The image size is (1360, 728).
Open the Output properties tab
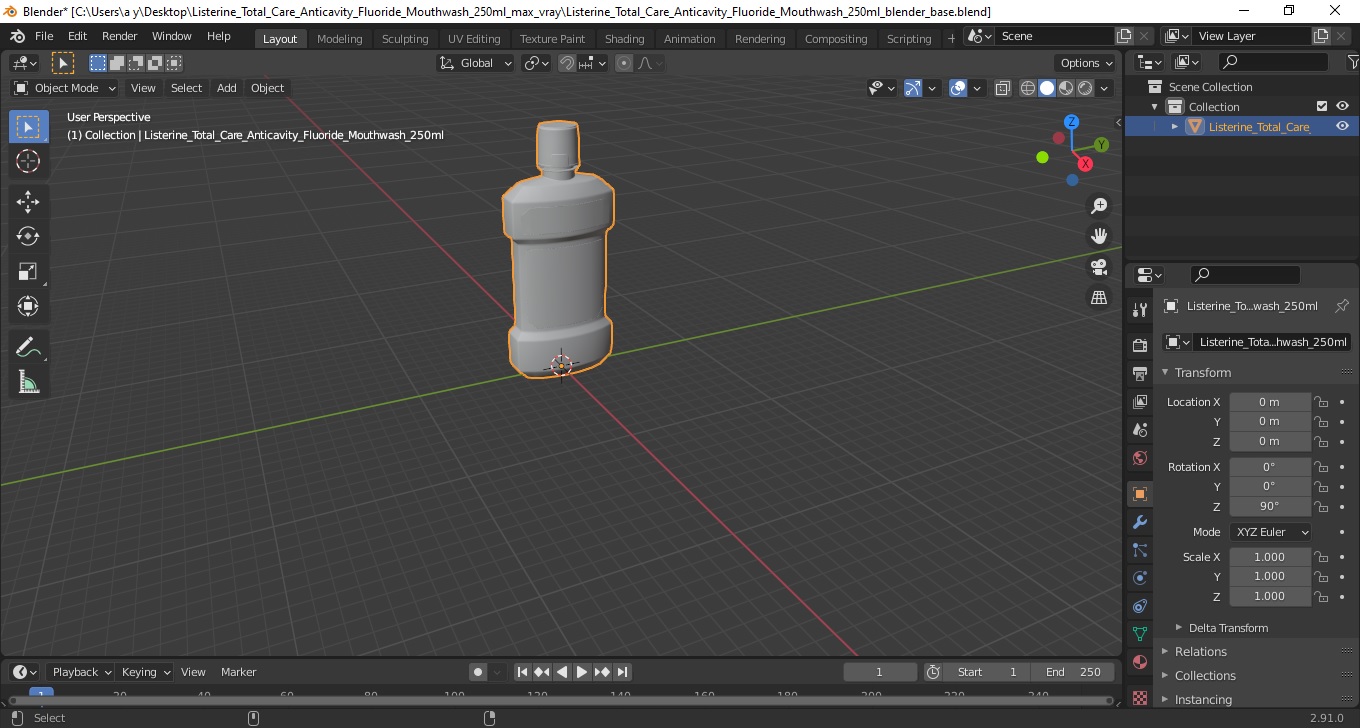pyautogui.click(x=1139, y=373)
